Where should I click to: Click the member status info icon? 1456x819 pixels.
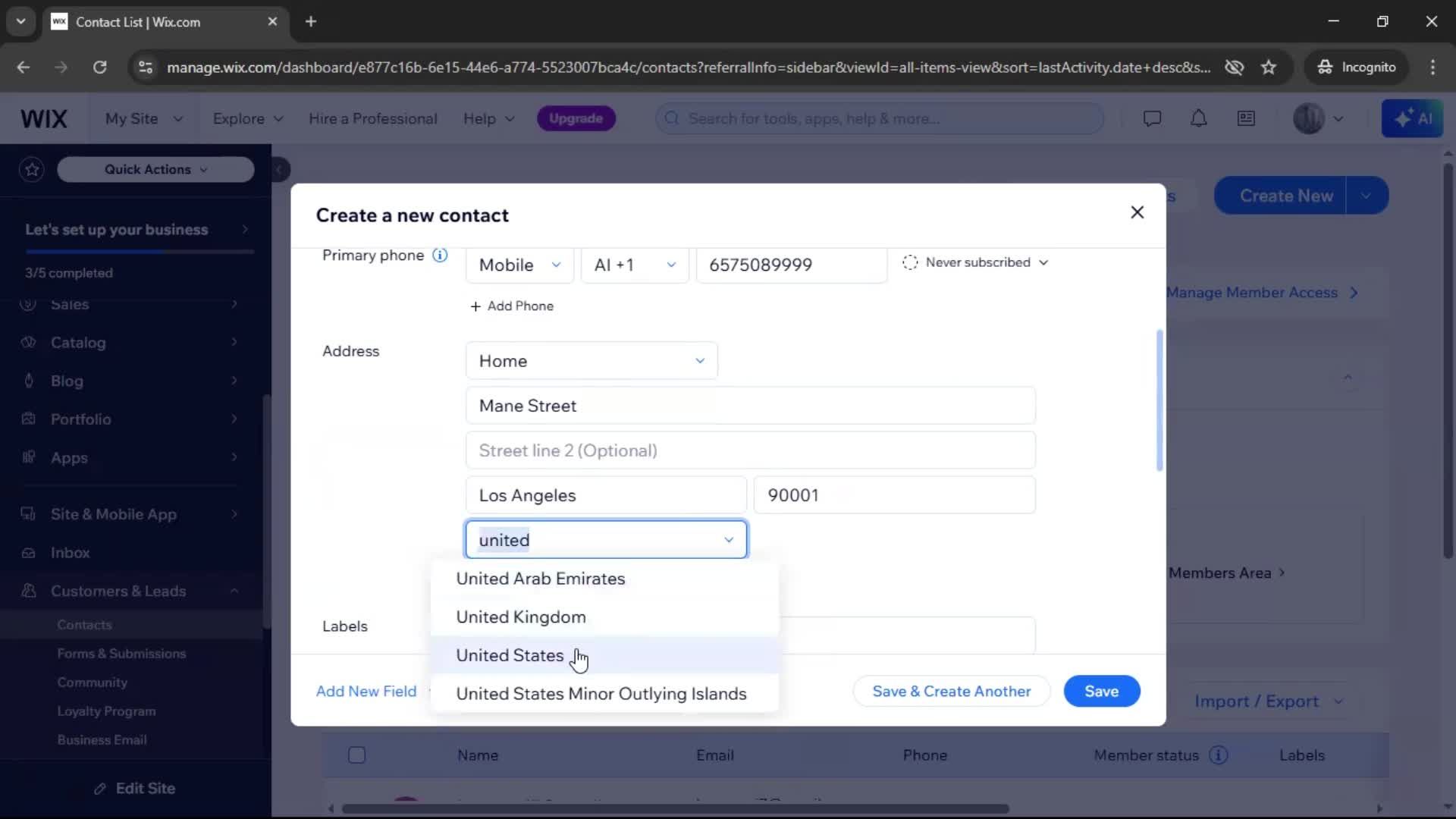click(1219, 755)
